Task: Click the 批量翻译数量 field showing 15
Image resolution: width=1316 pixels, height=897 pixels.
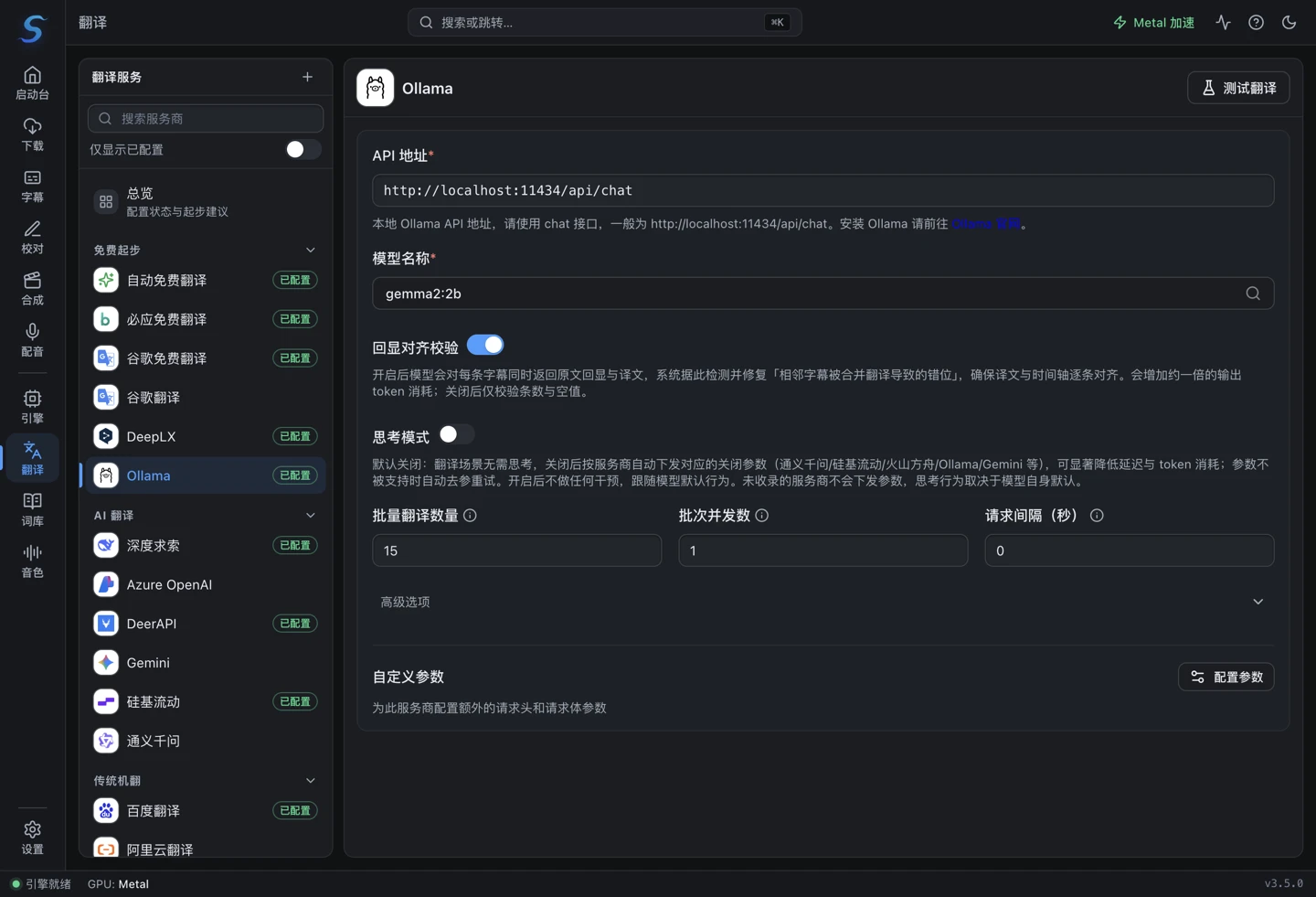Action: click(516, 550)
